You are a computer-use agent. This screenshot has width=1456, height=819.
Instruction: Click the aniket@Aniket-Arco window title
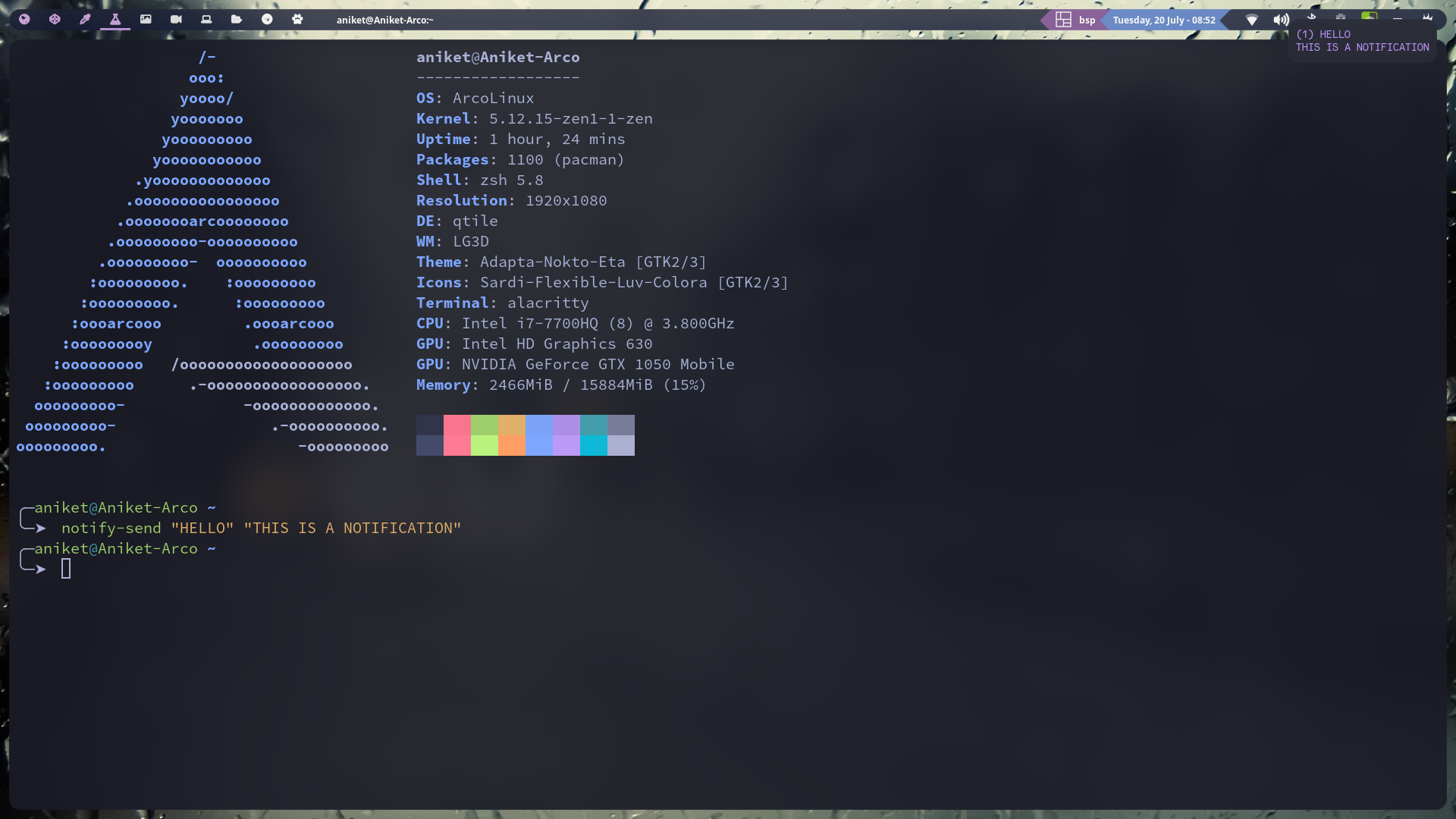point(384,20)
